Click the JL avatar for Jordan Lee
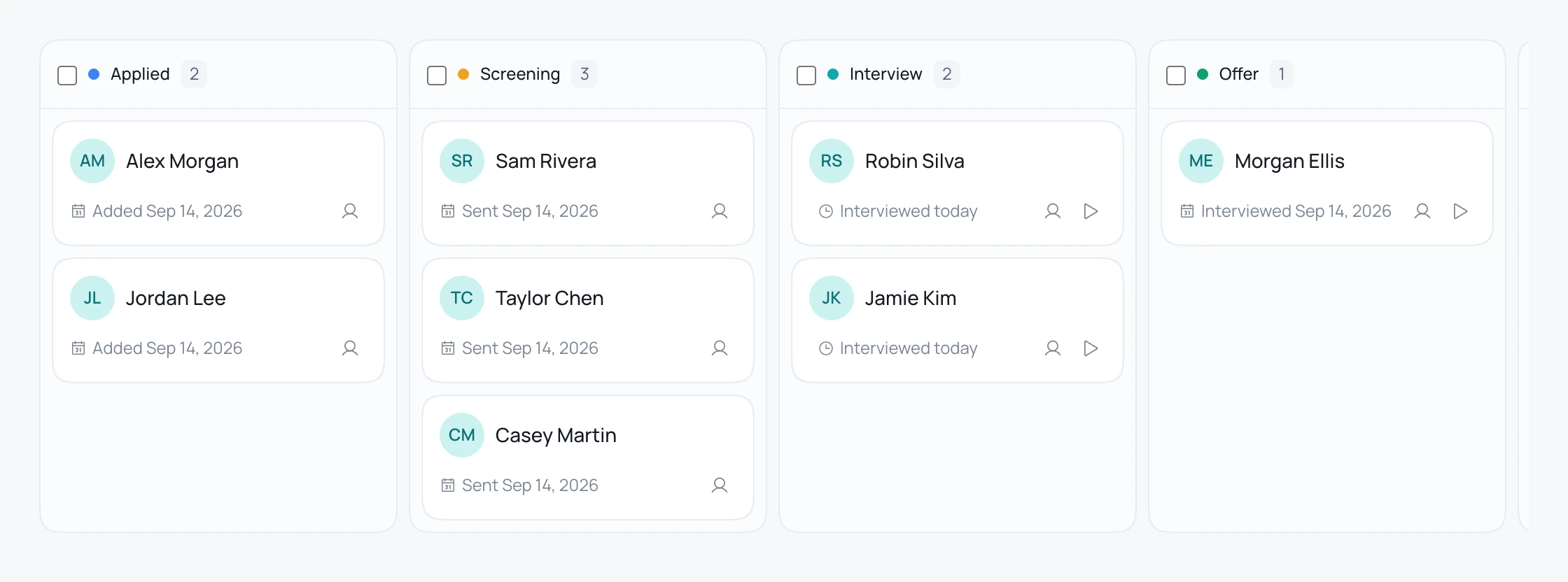 pyautogui.click(x=92, y=298)
